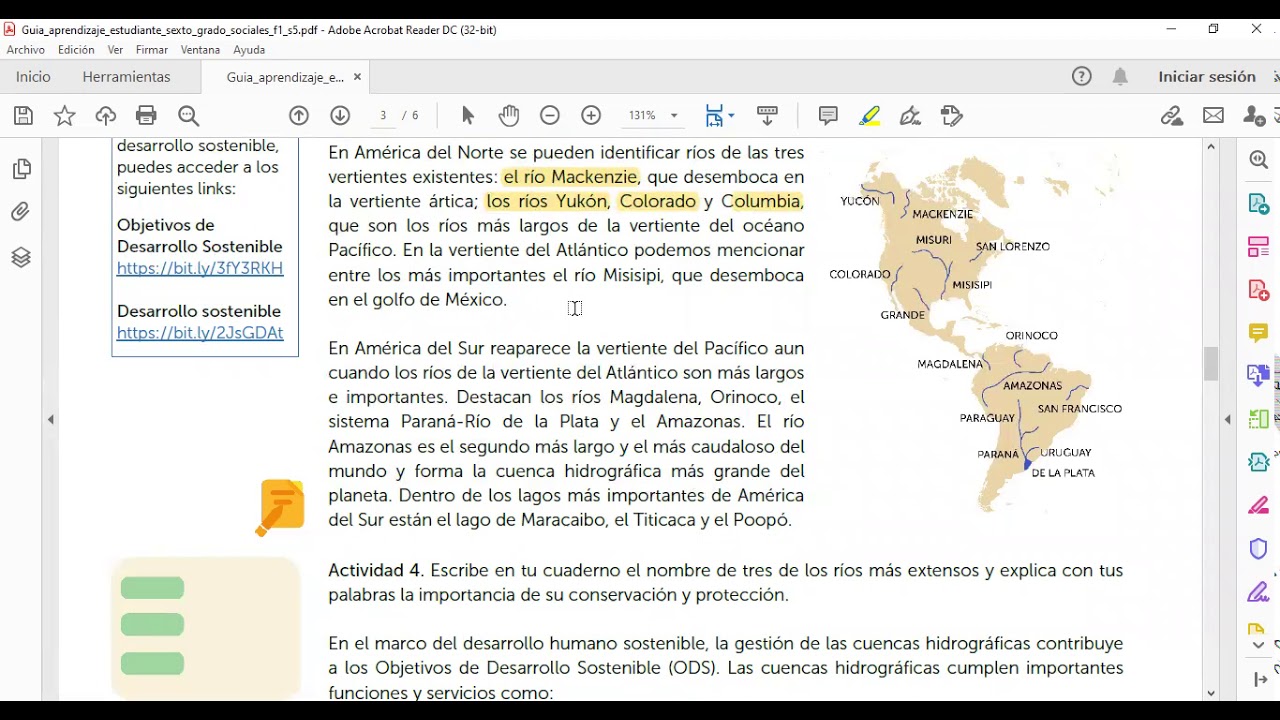Click highlighted word 'Colorado'
The height and width of the screenshot is (720, 1280).
point(658,202)
